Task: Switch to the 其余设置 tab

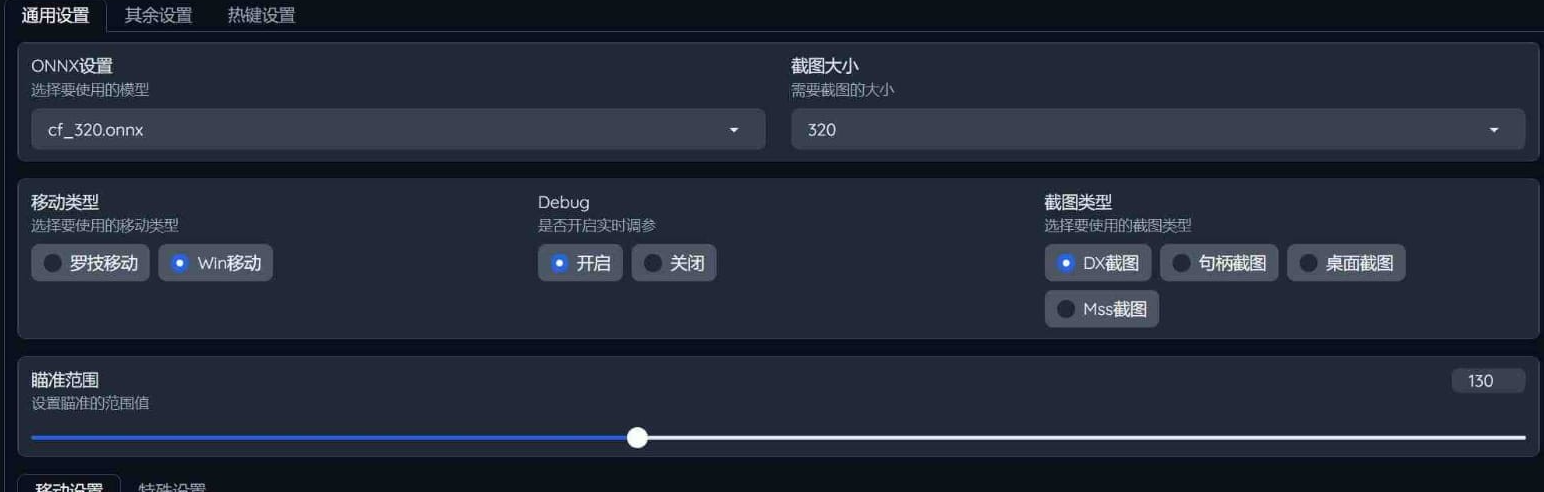Action: click(158, 16)
